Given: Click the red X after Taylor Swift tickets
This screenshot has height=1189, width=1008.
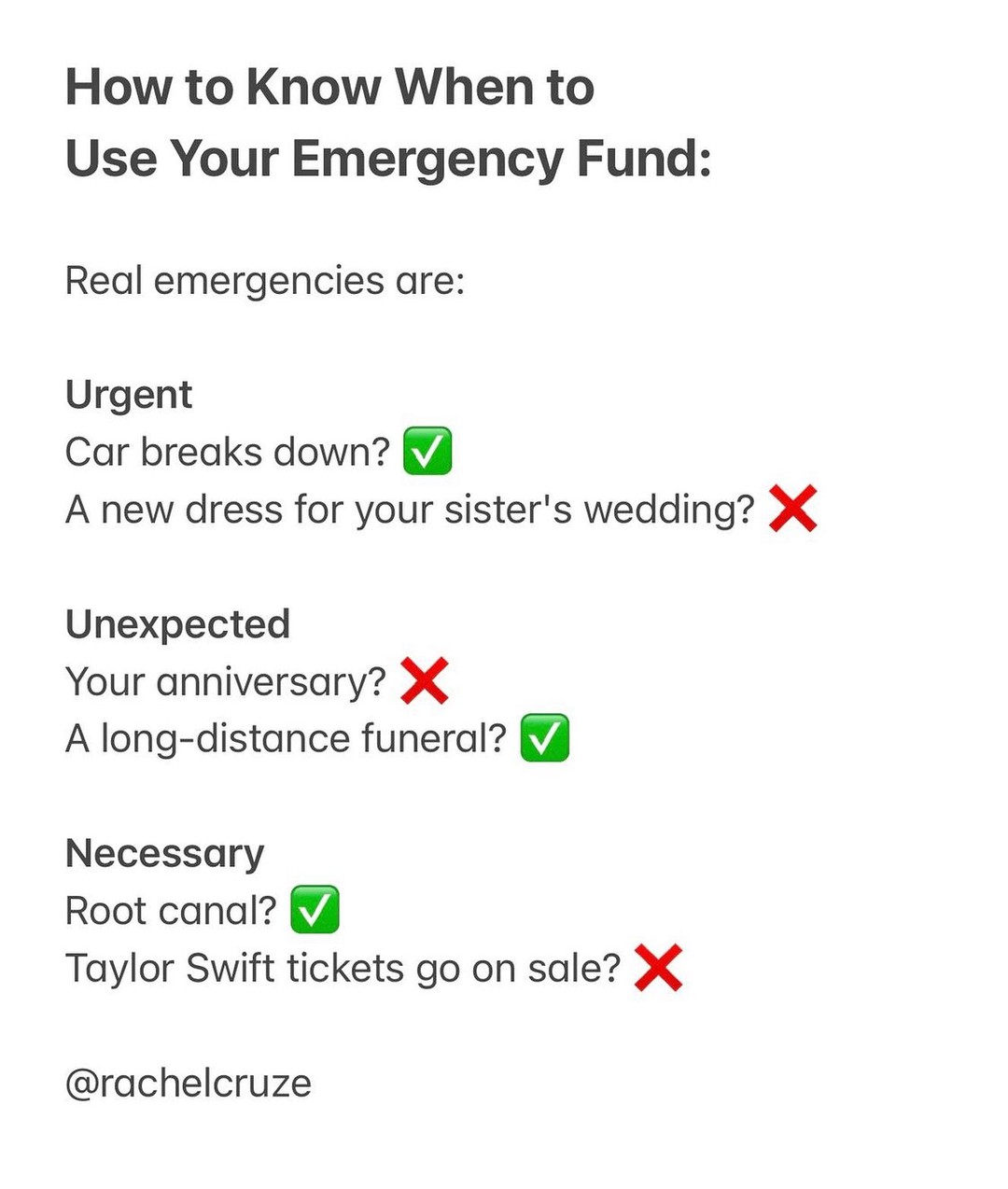Looking at the screenshot, I should (x=659, y=967).
